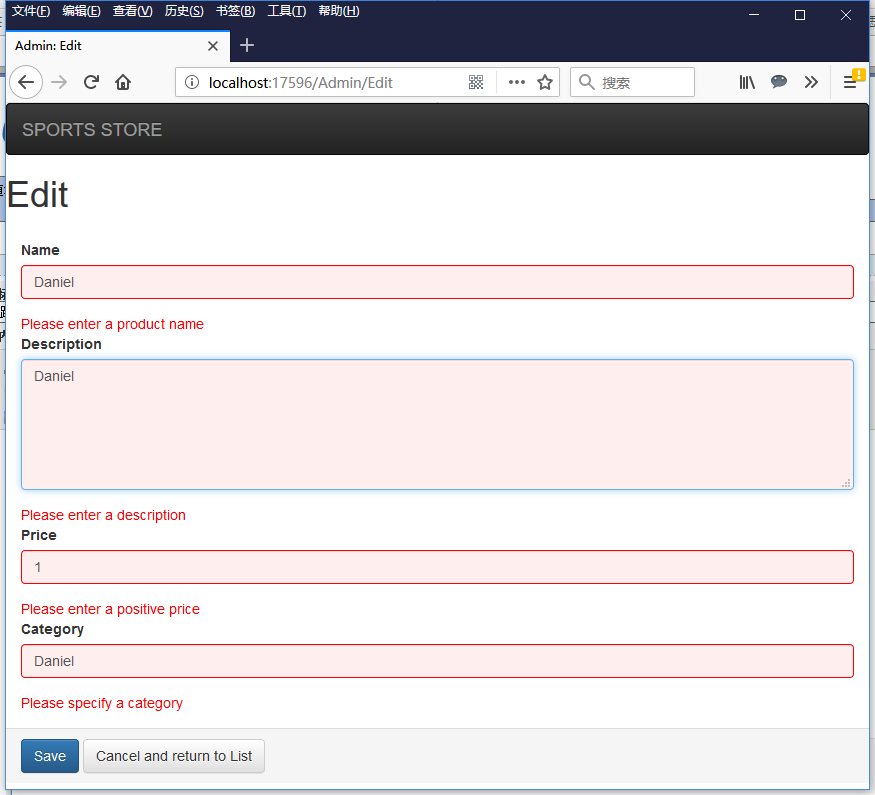This screenshot has width=875, height=795.
Task: Save the product form
Action: [50, 756]
